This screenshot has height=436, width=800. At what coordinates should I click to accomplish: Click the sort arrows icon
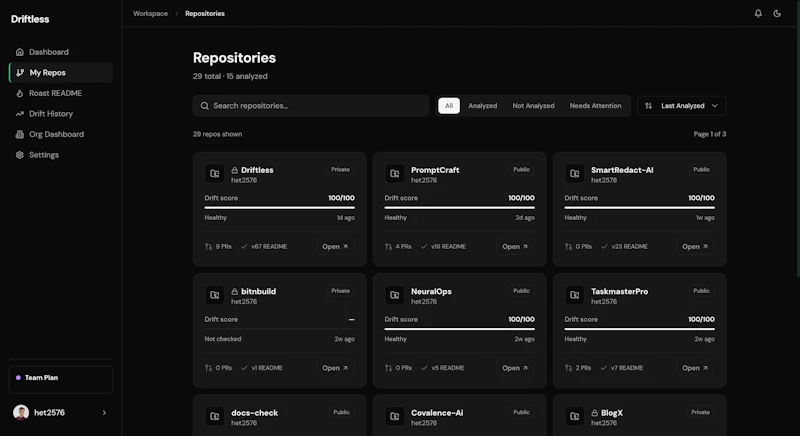(648, 106)
